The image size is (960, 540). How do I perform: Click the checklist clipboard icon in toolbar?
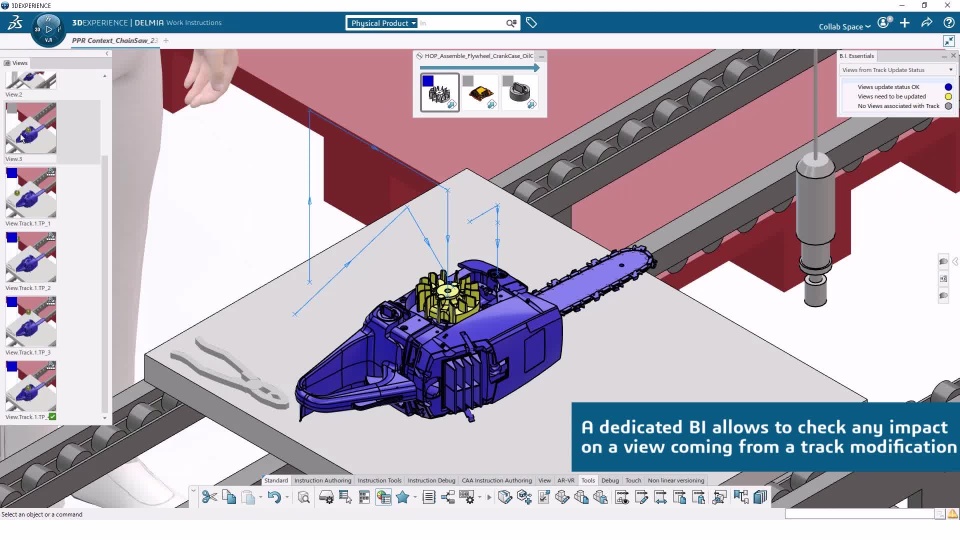click(x=543, y=497)
